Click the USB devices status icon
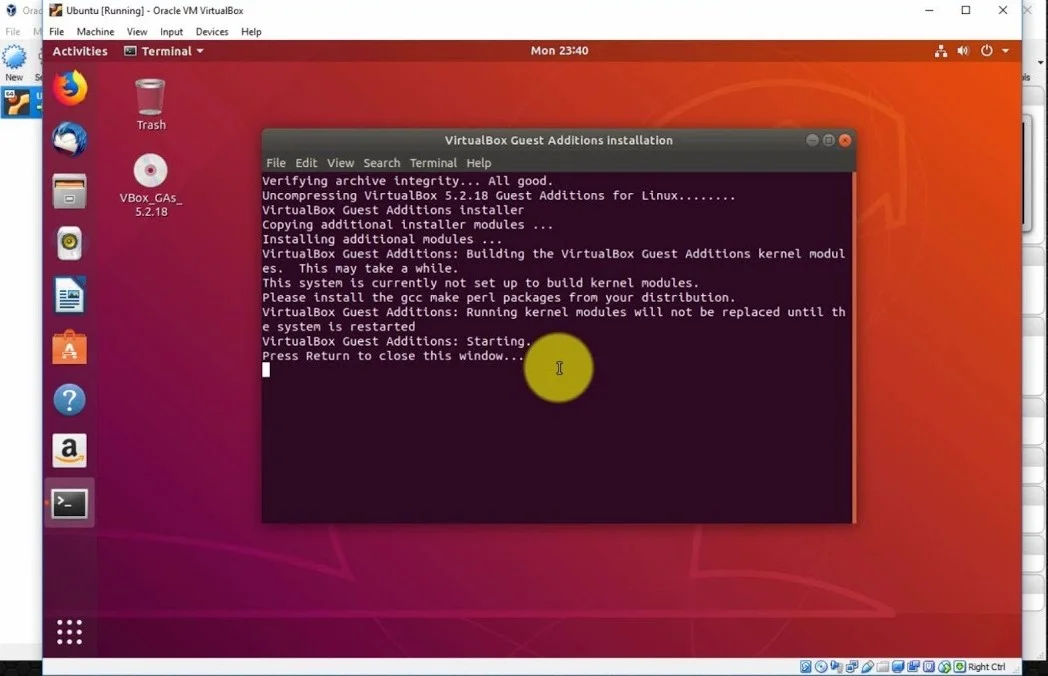The image size is (1048, 676). pyautogui.click(x=868, y=667)
